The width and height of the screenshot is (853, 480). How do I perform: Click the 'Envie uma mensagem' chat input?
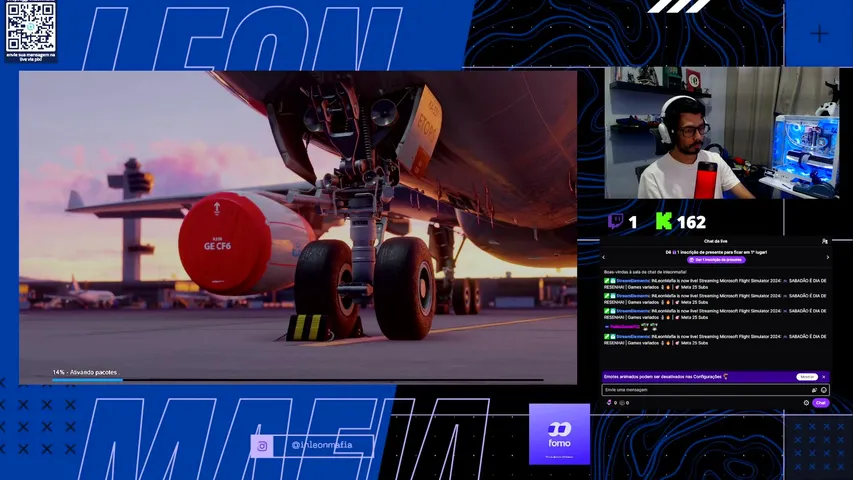(715, 390)
